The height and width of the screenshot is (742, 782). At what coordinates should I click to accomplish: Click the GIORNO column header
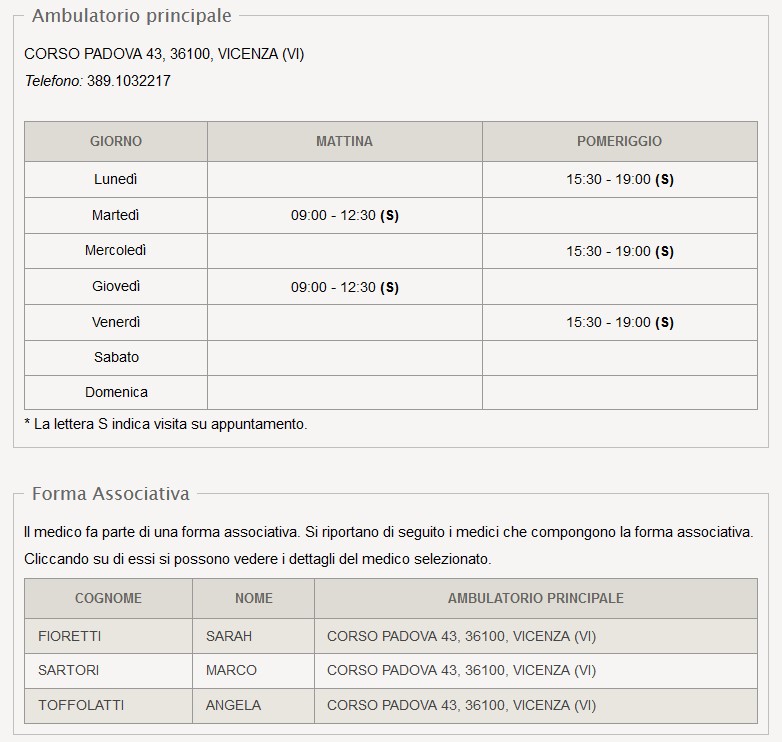tap(116, 141)
